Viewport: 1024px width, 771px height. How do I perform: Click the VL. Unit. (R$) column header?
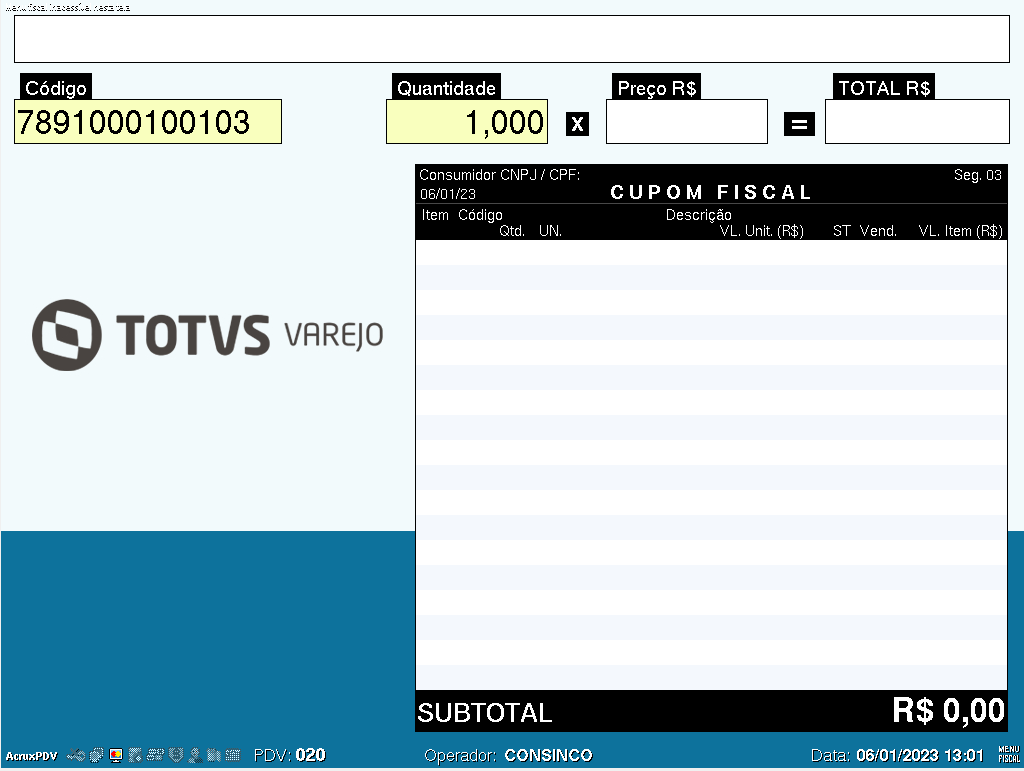(x=761, y=230)
